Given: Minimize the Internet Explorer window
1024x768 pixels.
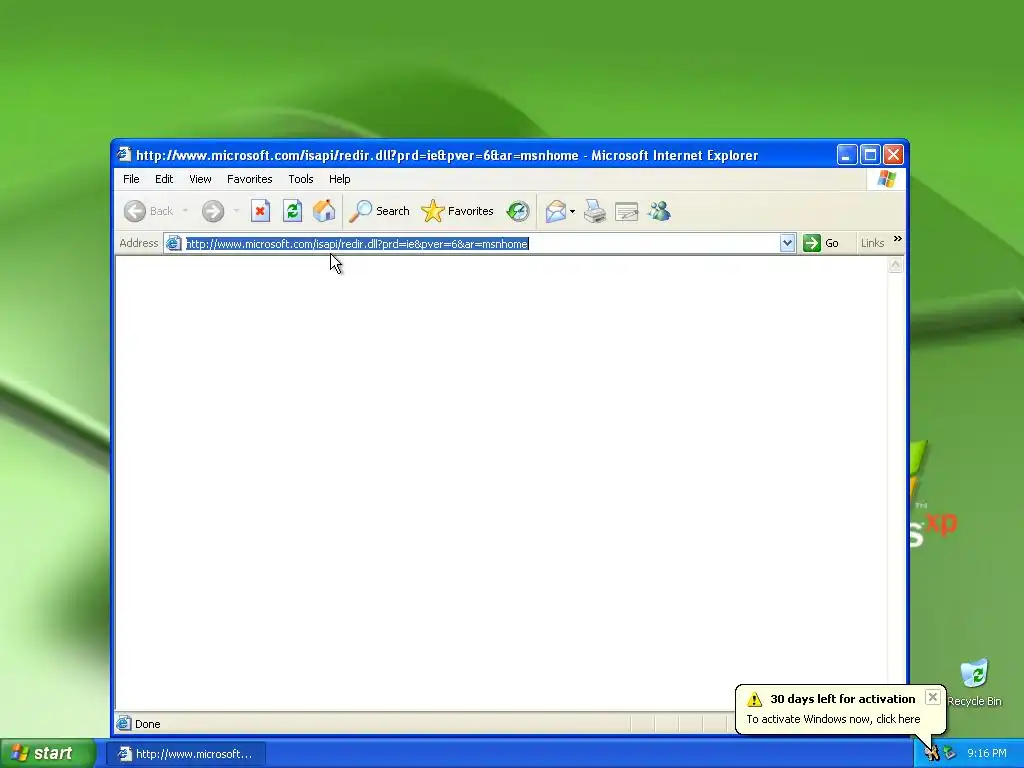Looking at the screenshot, I should click(x=846, y=155).
